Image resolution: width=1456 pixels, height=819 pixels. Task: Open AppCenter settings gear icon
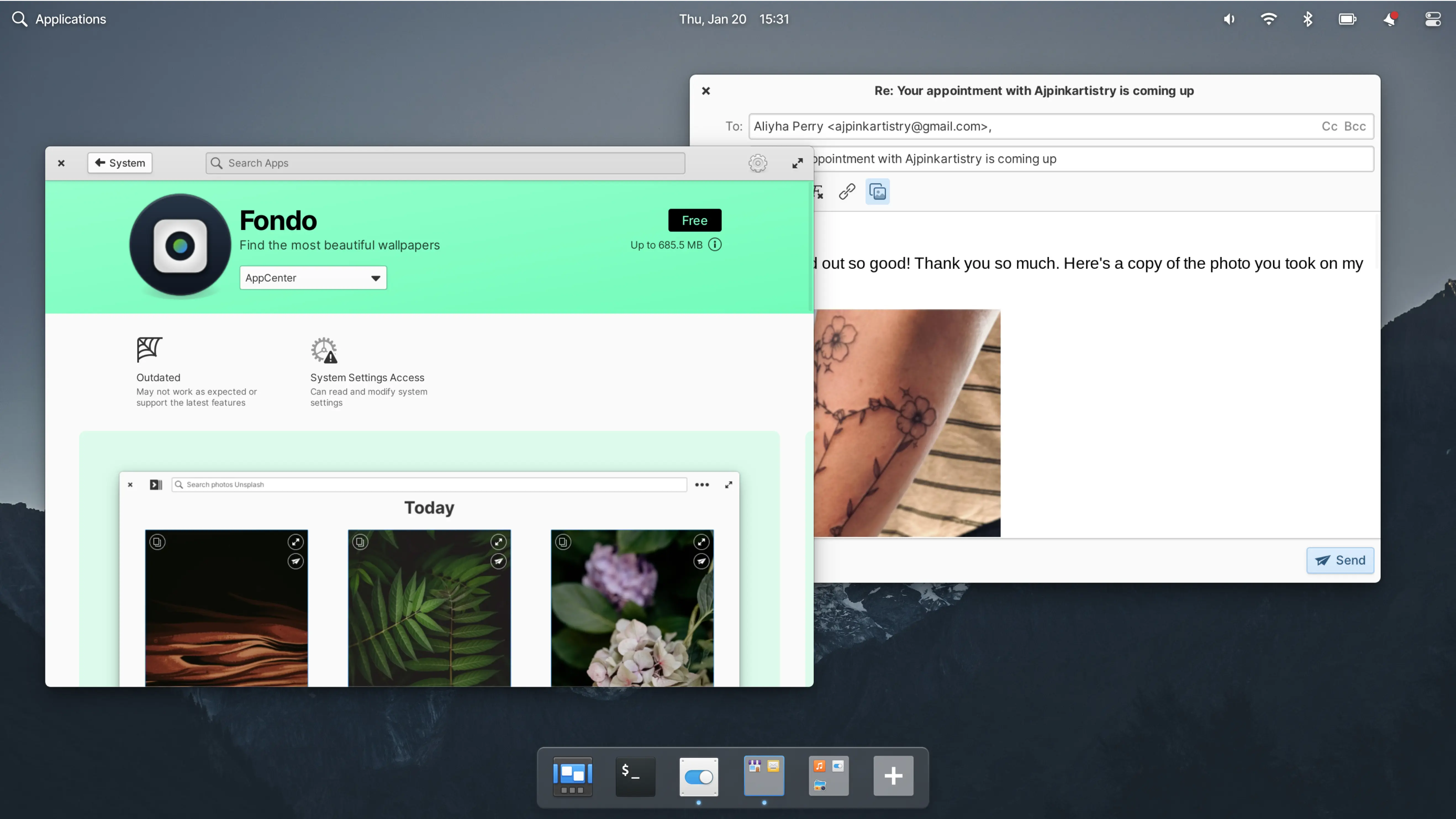pos(757,163)
